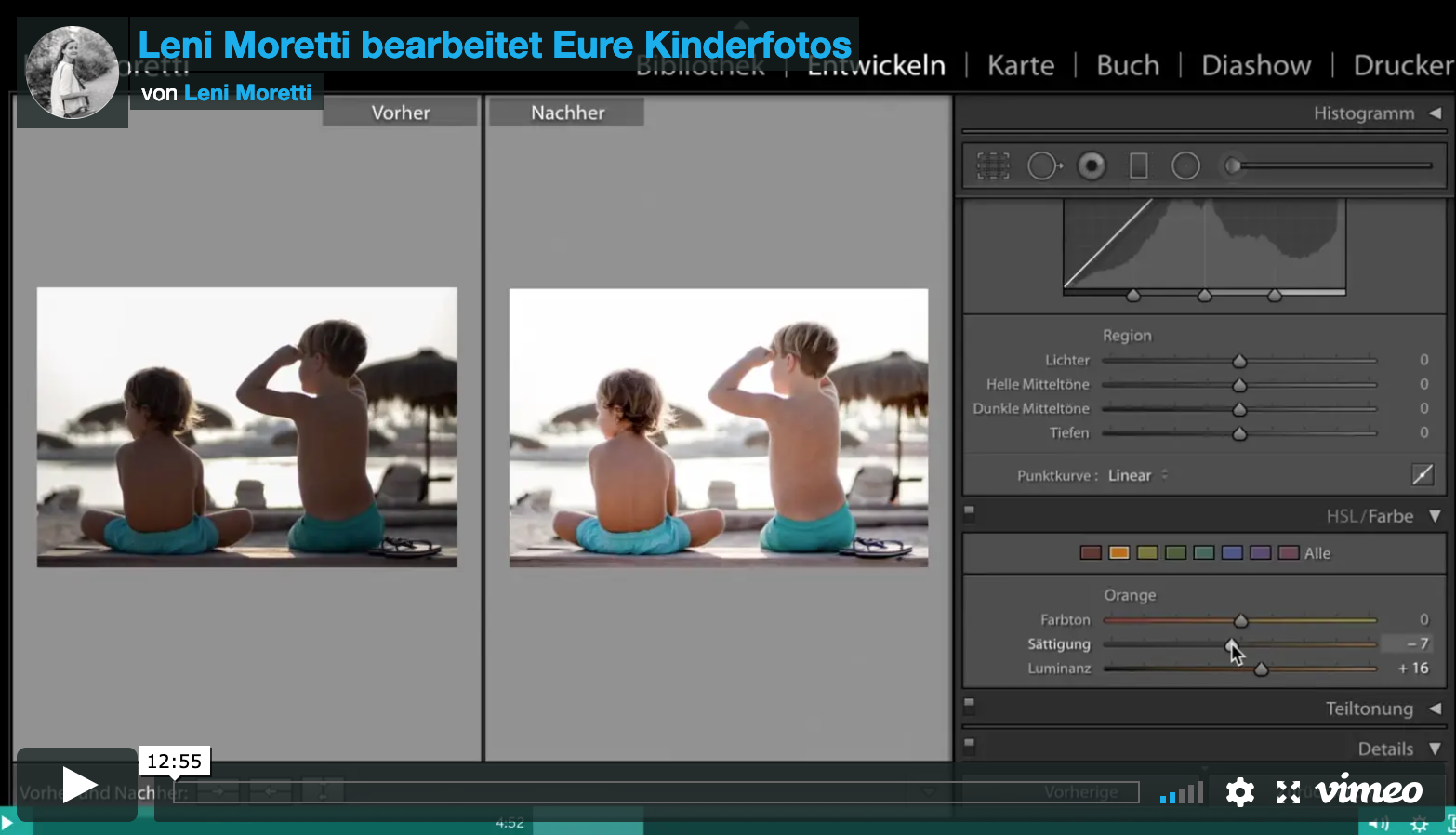Select the Nachher view label
This screenshot has height=835, width=1456.
click(x=567, y=113)
